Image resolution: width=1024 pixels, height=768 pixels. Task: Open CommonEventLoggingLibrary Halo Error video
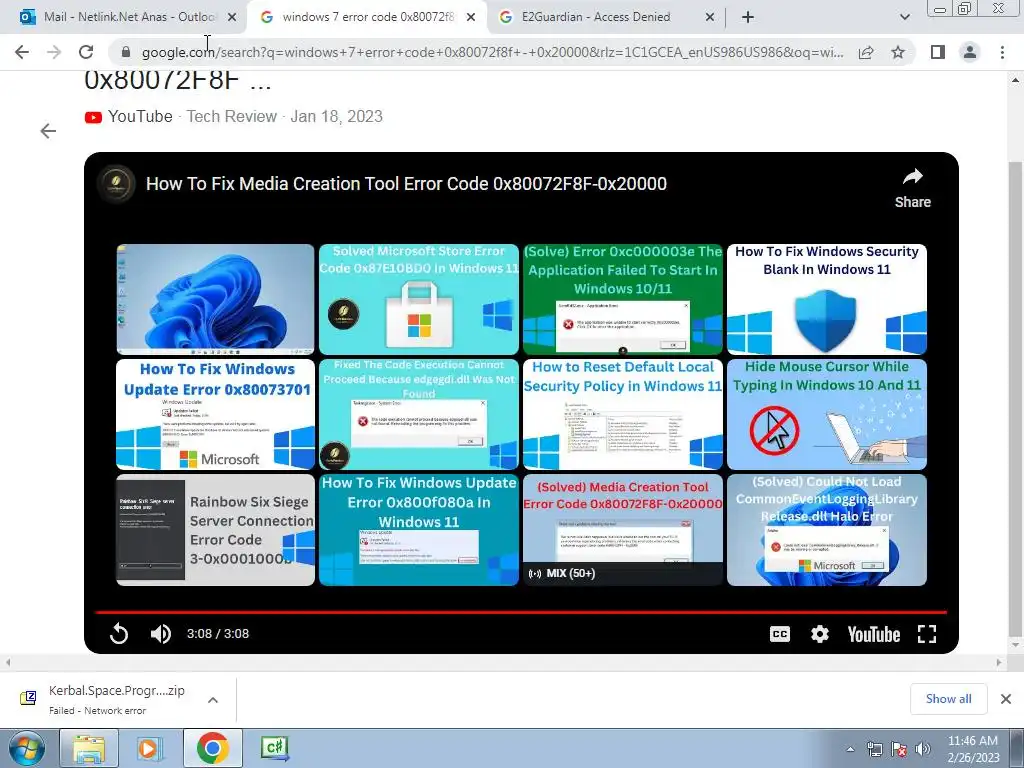827,530
